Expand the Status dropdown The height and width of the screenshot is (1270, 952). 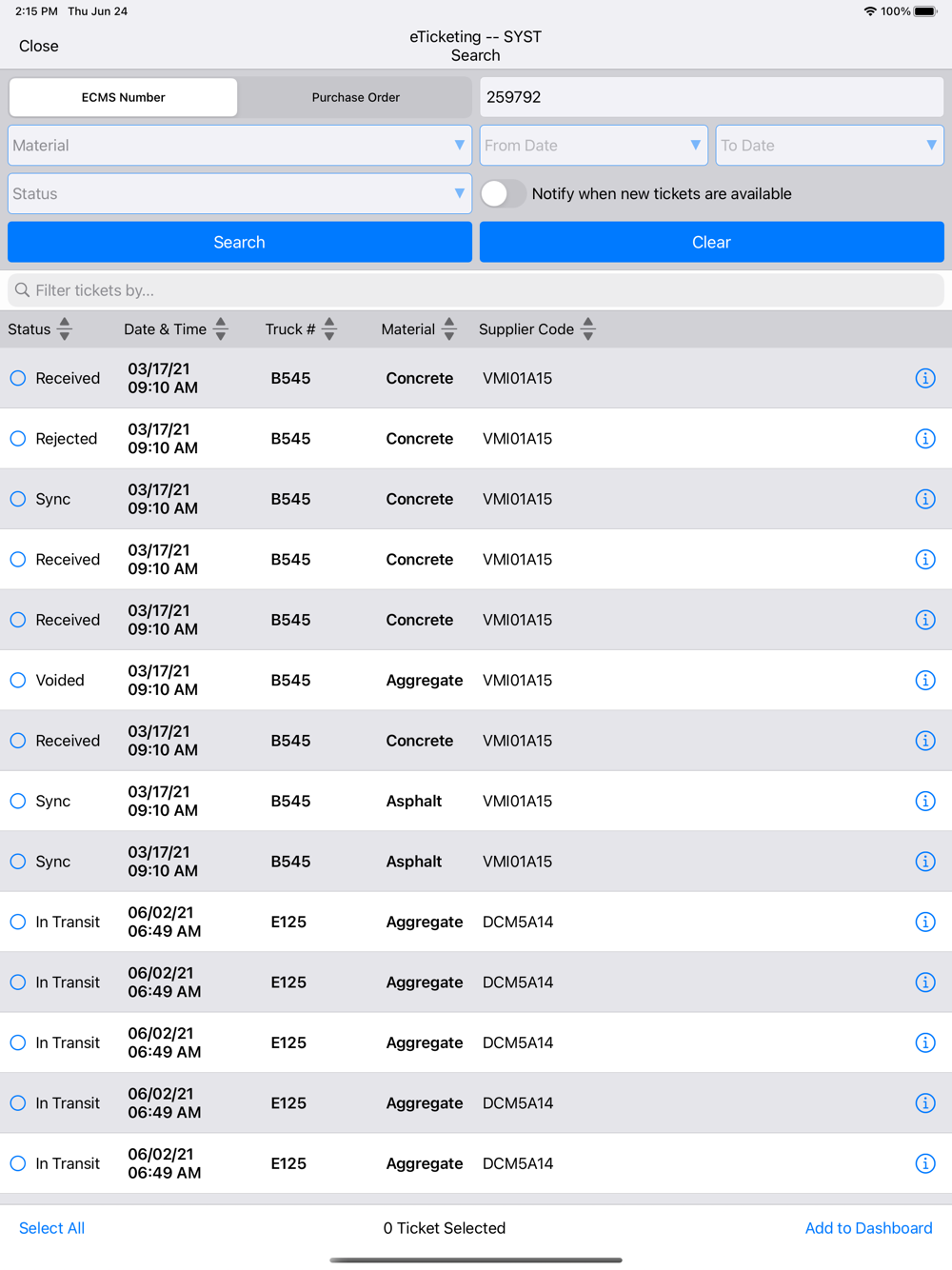(240, 194)
